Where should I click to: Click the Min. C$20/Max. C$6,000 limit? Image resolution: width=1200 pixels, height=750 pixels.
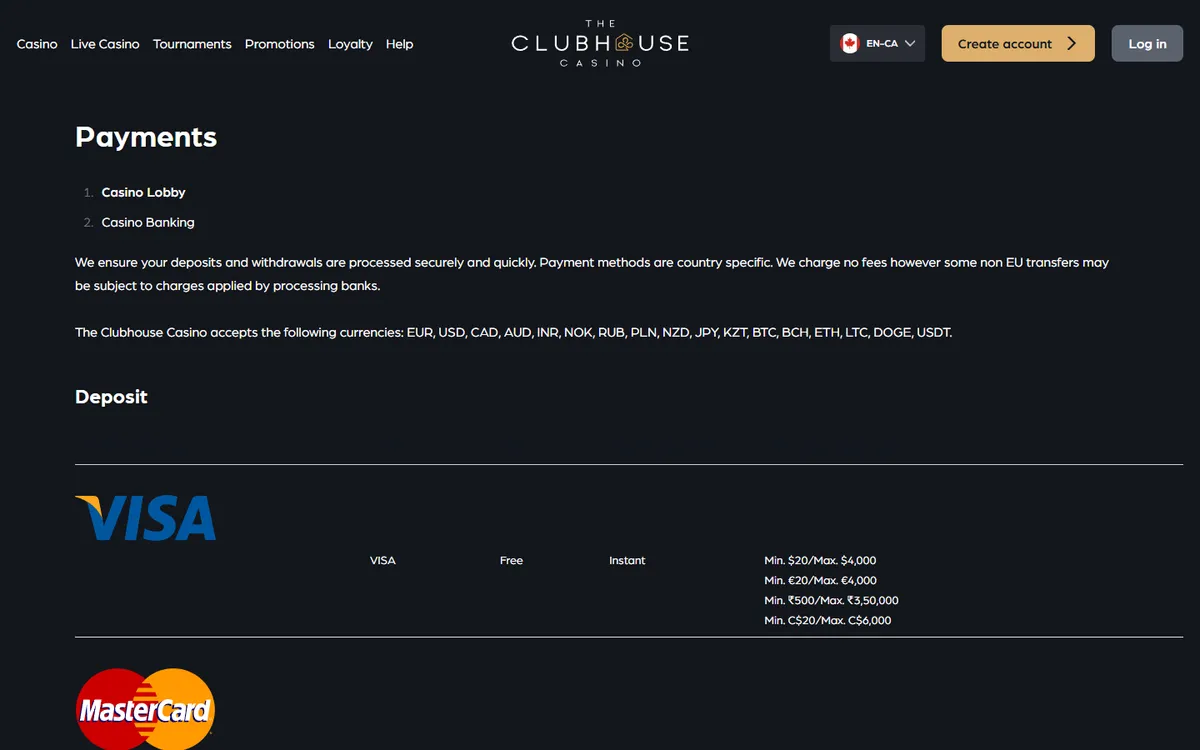click(x=828, y=621)
